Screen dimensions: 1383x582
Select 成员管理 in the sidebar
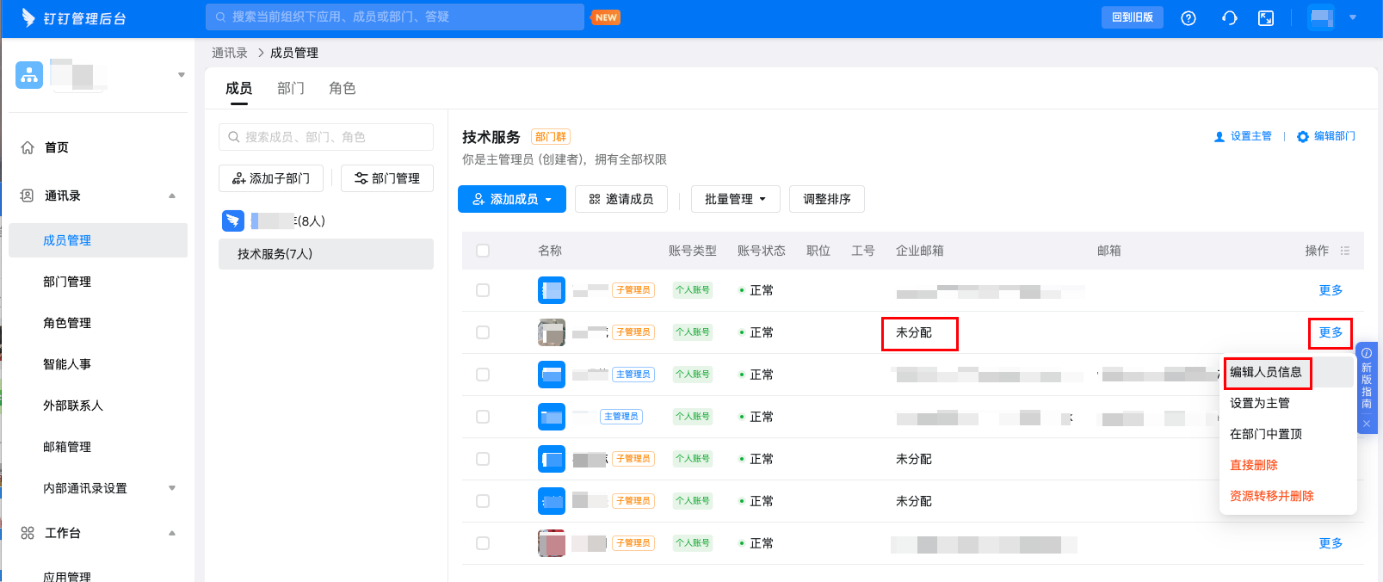coord(98,240)
